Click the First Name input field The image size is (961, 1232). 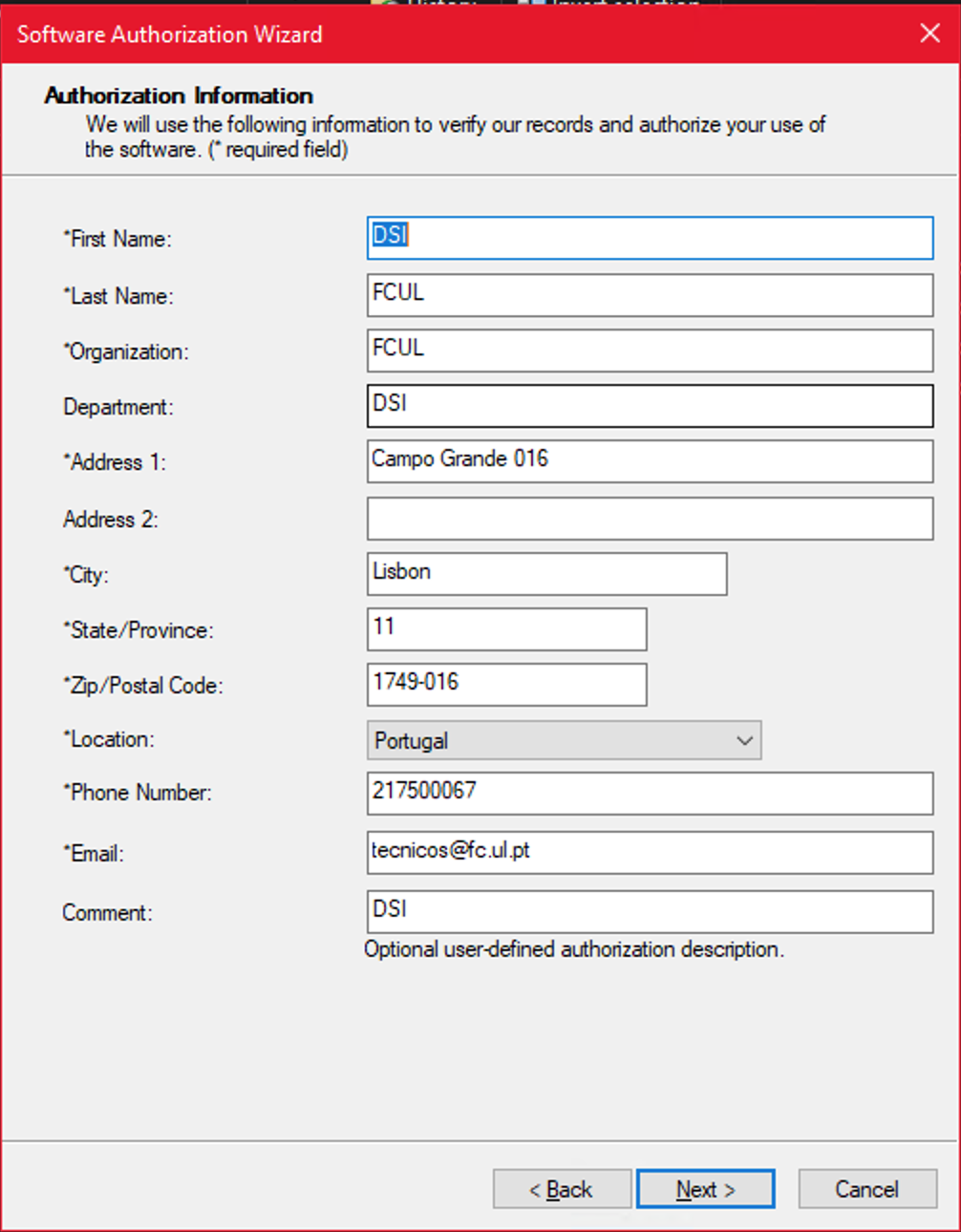(650, 238)
